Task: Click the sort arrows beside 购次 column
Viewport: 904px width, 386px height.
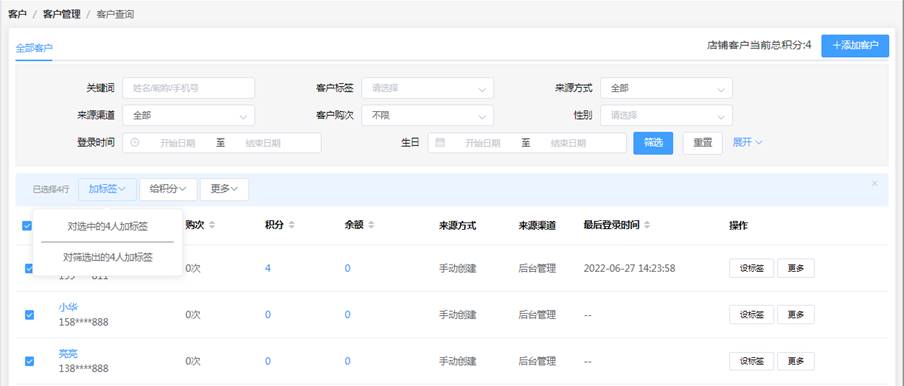Action: [x=212, y=226]
